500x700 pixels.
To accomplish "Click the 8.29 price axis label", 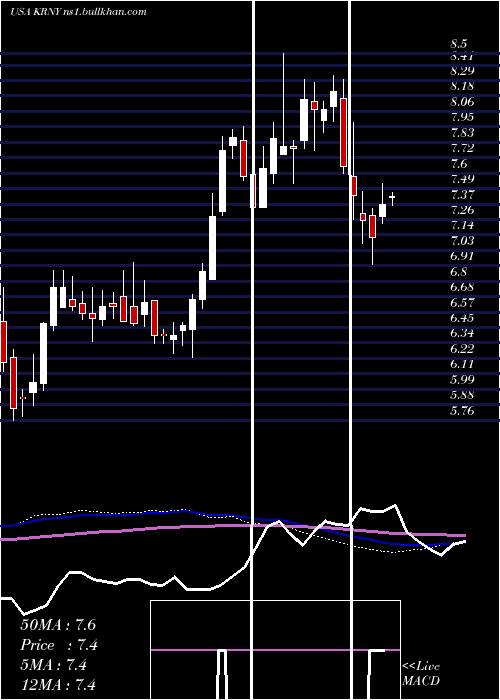I will tap(462, 71).
